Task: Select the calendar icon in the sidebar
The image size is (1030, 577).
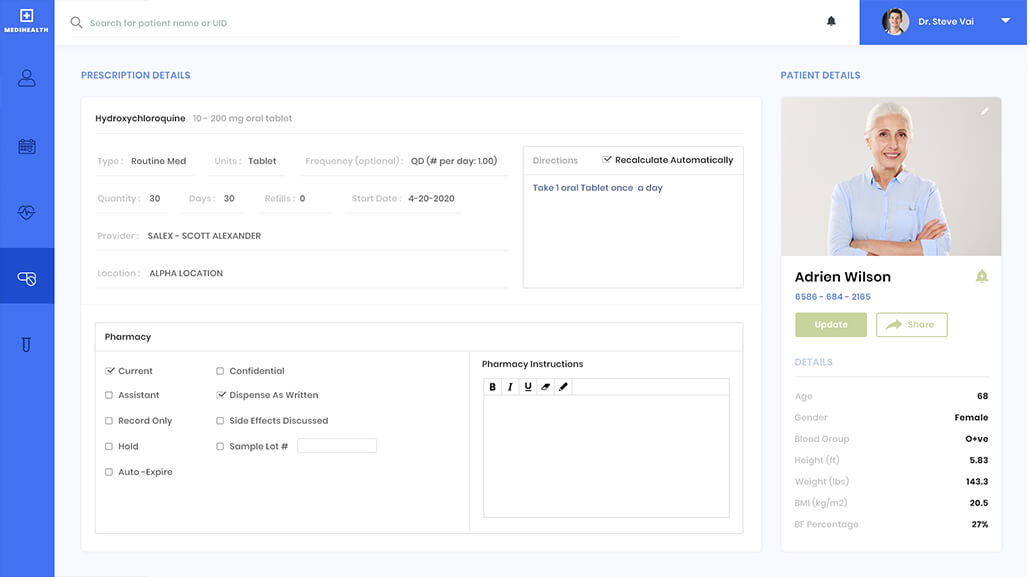Action: pyautogui.click(x=27, y=144)
